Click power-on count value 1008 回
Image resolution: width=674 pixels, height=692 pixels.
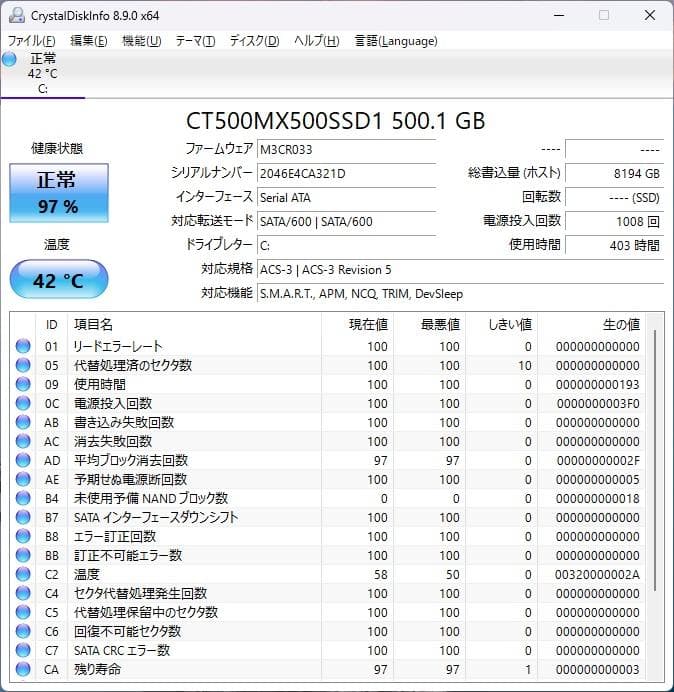pos(614,221)
